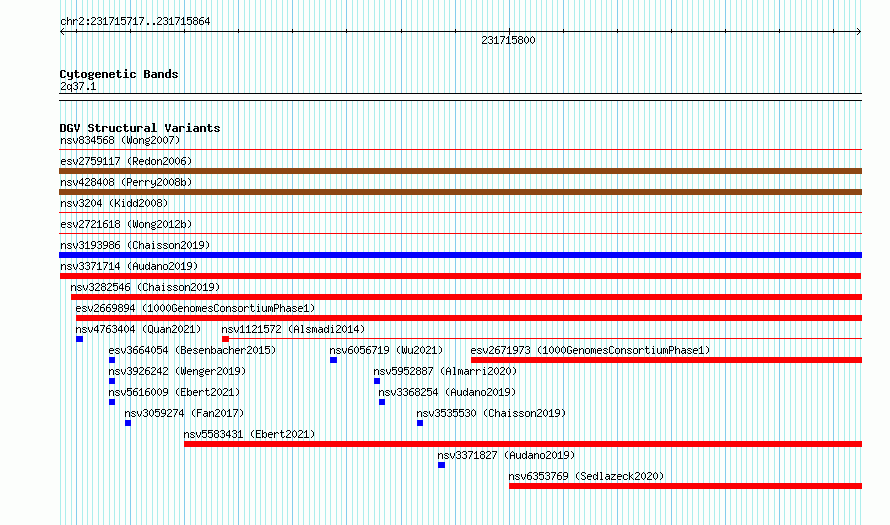Image resolution: width=890 pixels, height=525 pixels.
Task: Select the esv2759117 (Redon2006) brown bar
Action: [460, 171]
